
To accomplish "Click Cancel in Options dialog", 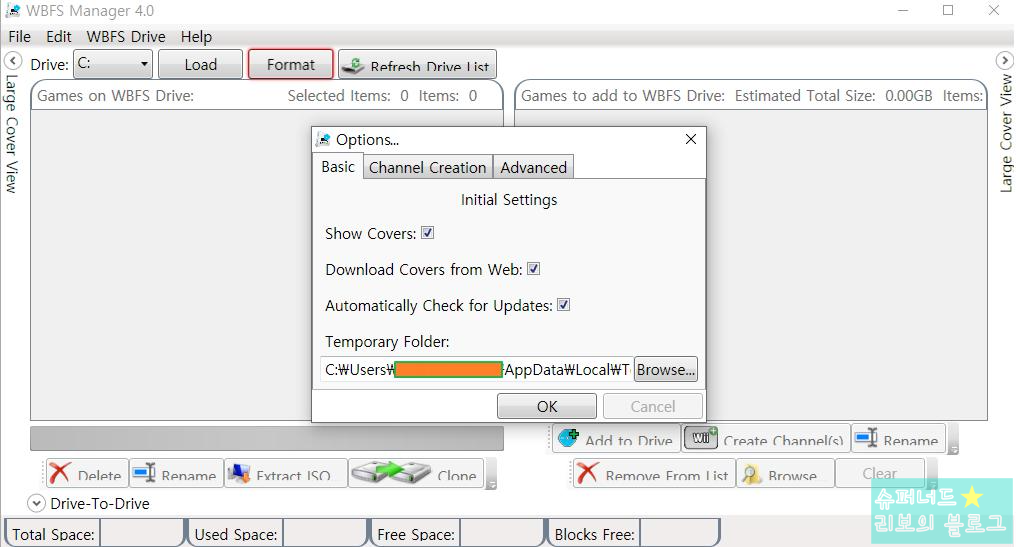I will [652, 406].
